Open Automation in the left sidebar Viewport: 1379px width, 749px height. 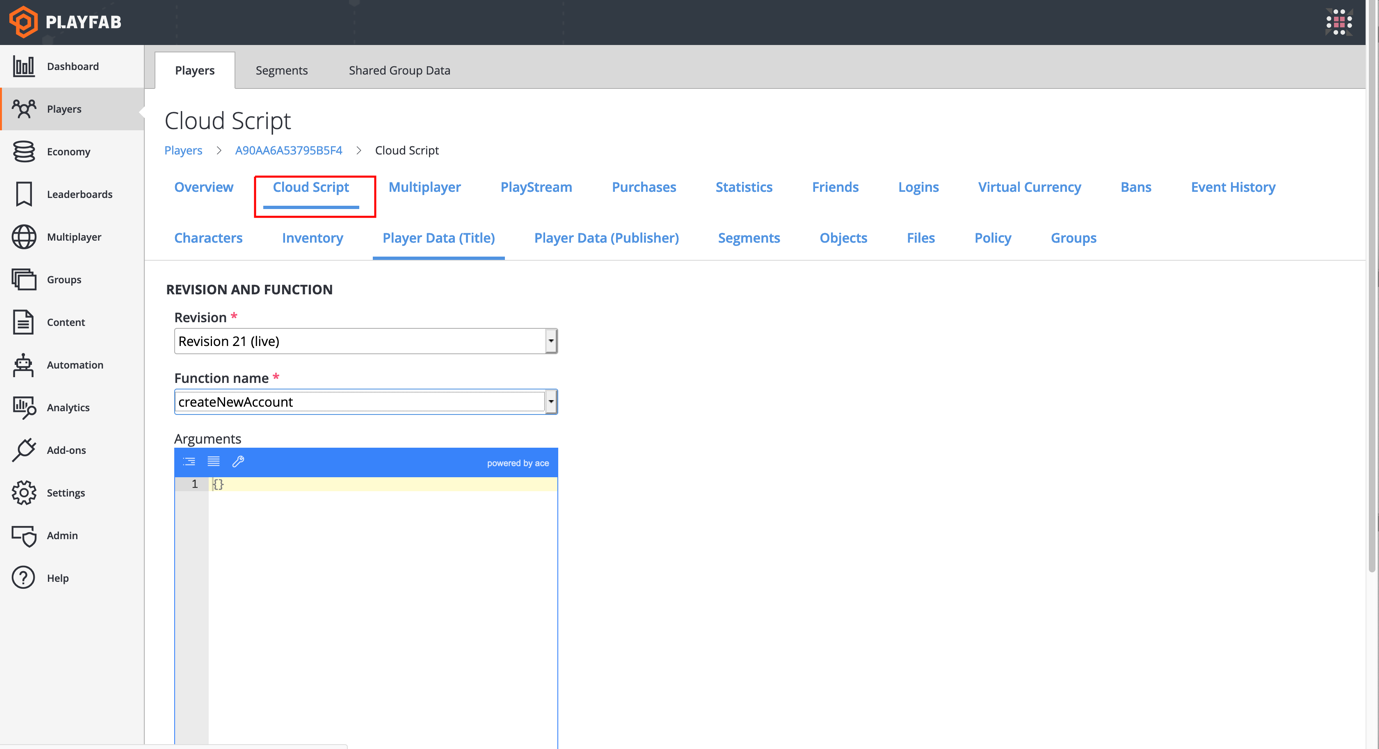(x=72, y=365)
